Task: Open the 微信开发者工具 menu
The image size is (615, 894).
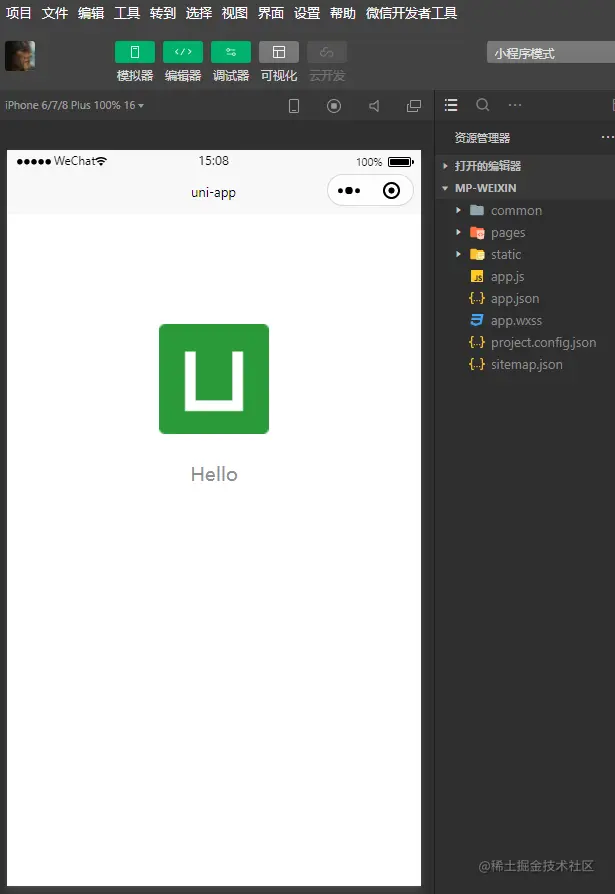Action: pos(412,13)
